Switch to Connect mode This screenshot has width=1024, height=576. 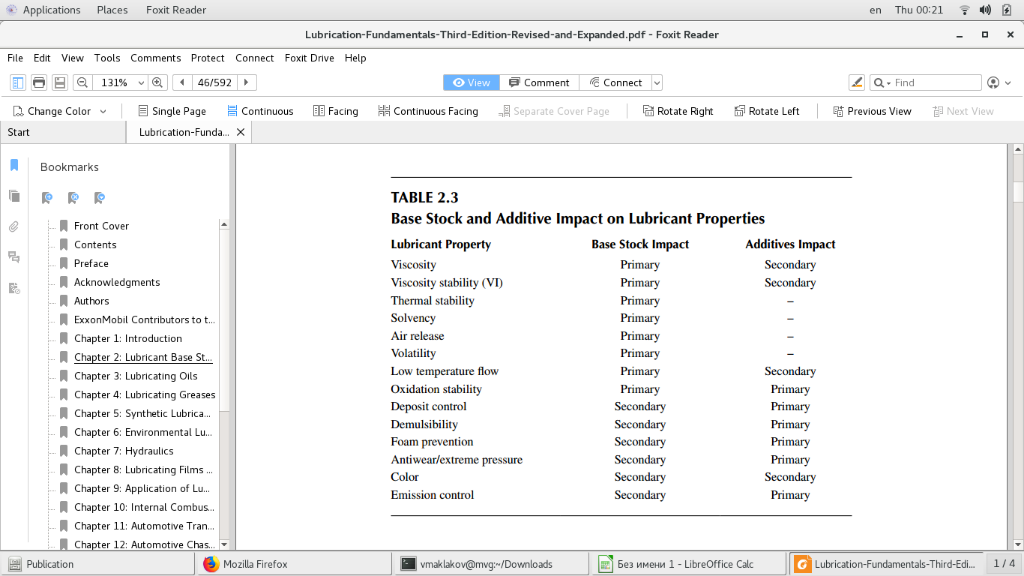616,82
